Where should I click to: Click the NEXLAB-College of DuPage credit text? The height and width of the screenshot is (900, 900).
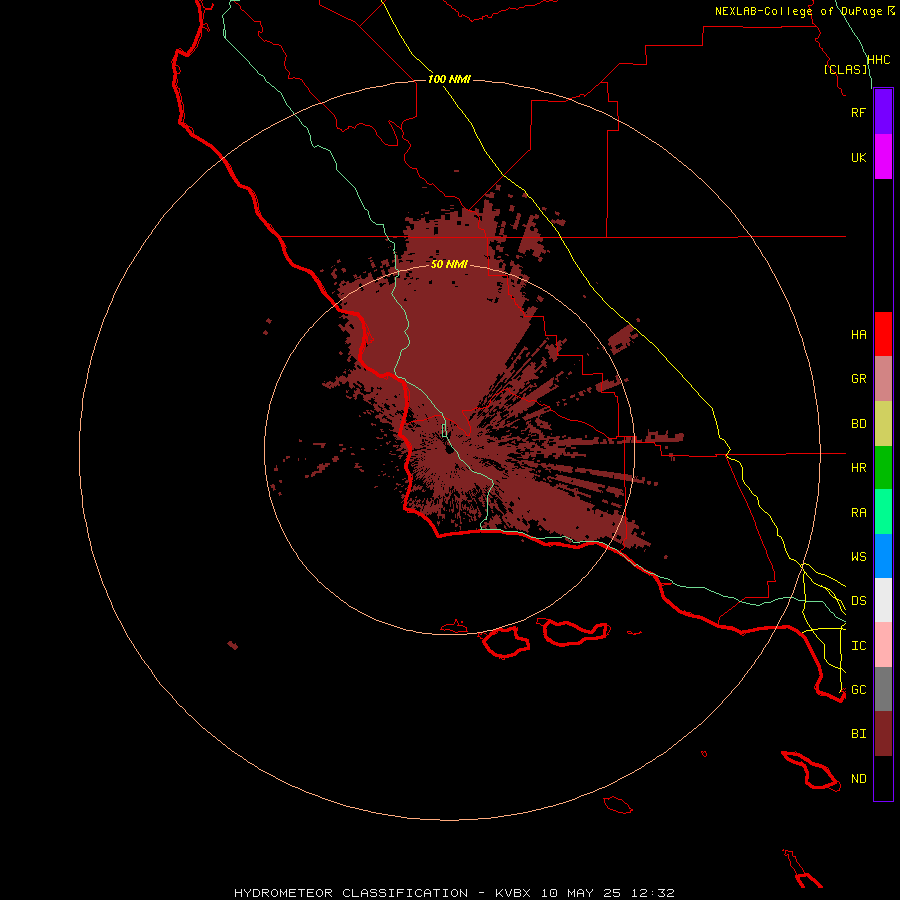798,11
